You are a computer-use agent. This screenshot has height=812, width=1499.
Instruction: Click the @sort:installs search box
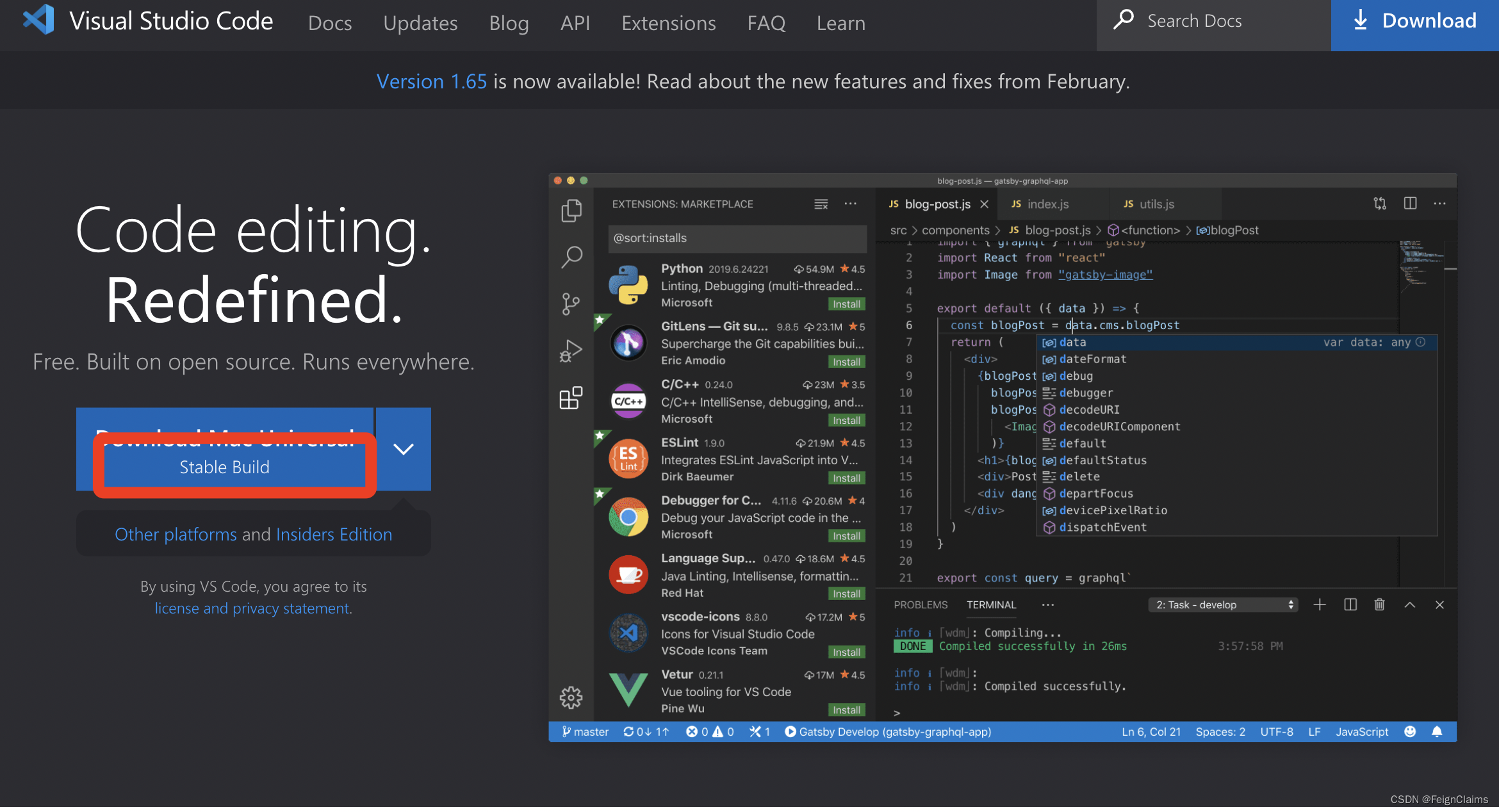(x=737, y=238)
